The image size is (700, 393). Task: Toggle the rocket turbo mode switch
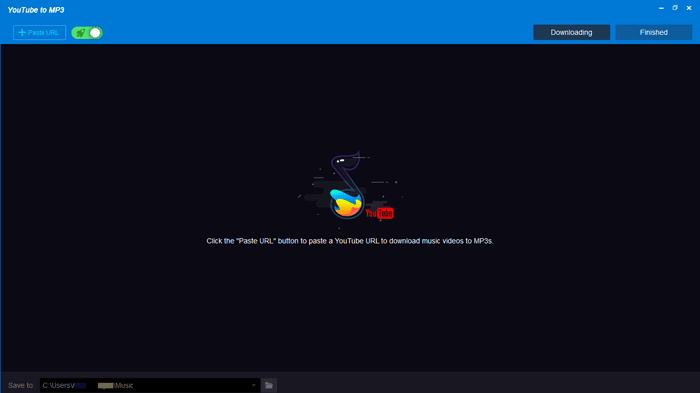point(87,33)
